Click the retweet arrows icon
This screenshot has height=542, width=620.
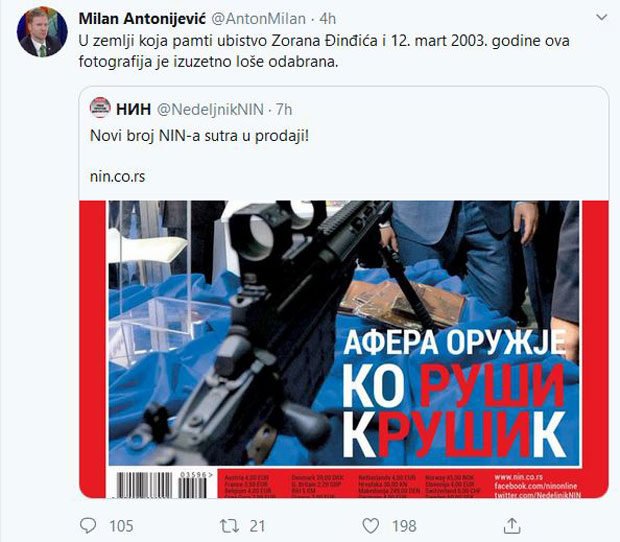pos(229,526)
